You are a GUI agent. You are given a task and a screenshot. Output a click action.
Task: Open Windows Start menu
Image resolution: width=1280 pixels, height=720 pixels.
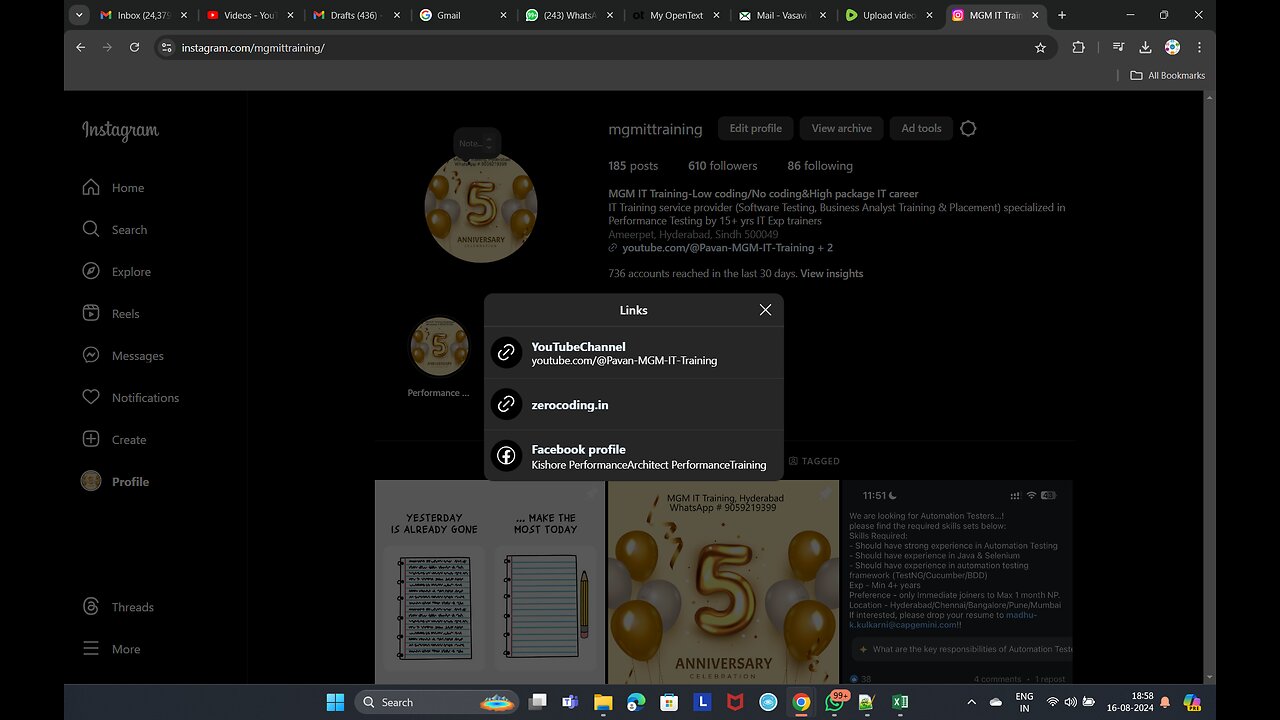click(x=335, y=702)
